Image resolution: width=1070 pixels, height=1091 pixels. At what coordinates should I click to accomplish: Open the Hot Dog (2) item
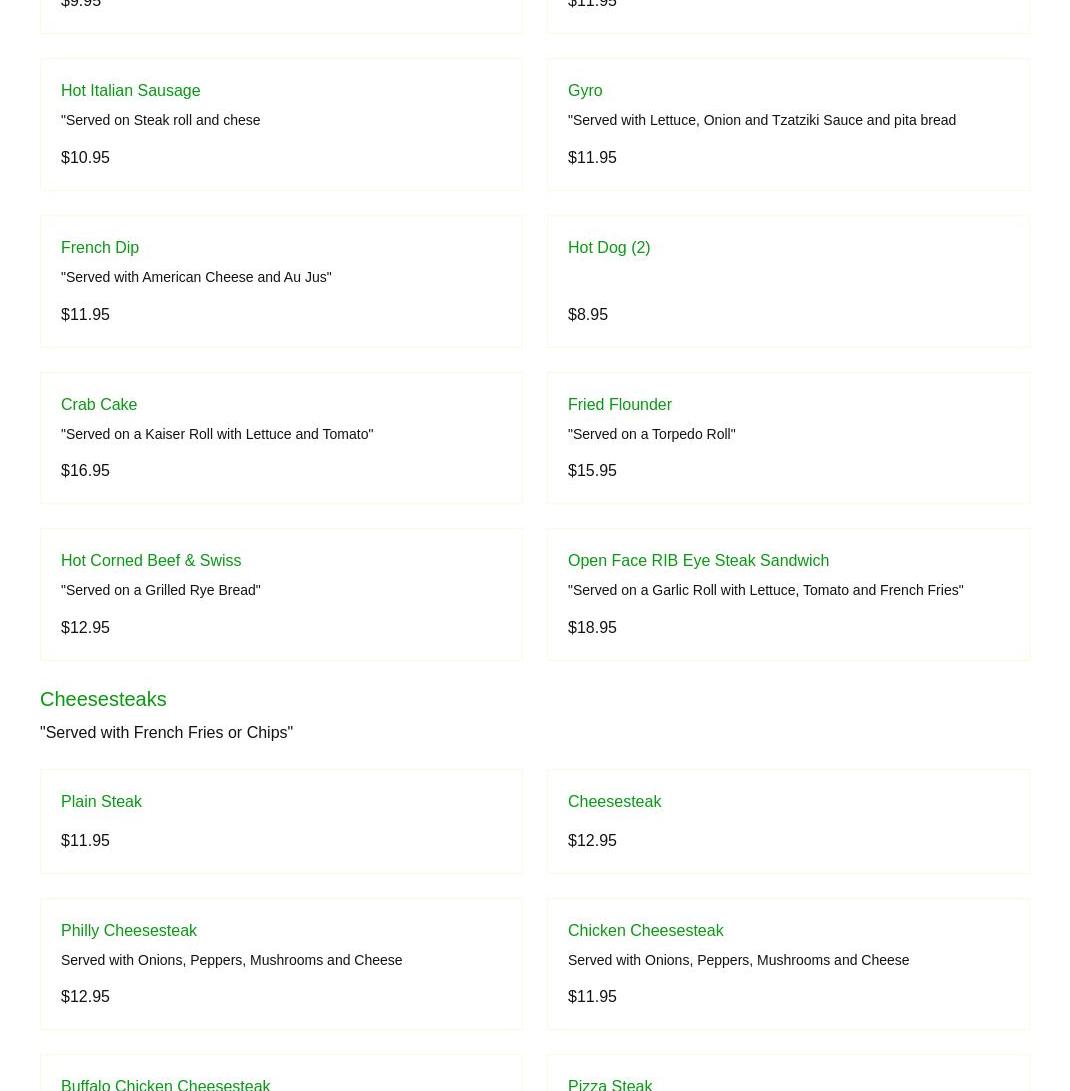608,248
